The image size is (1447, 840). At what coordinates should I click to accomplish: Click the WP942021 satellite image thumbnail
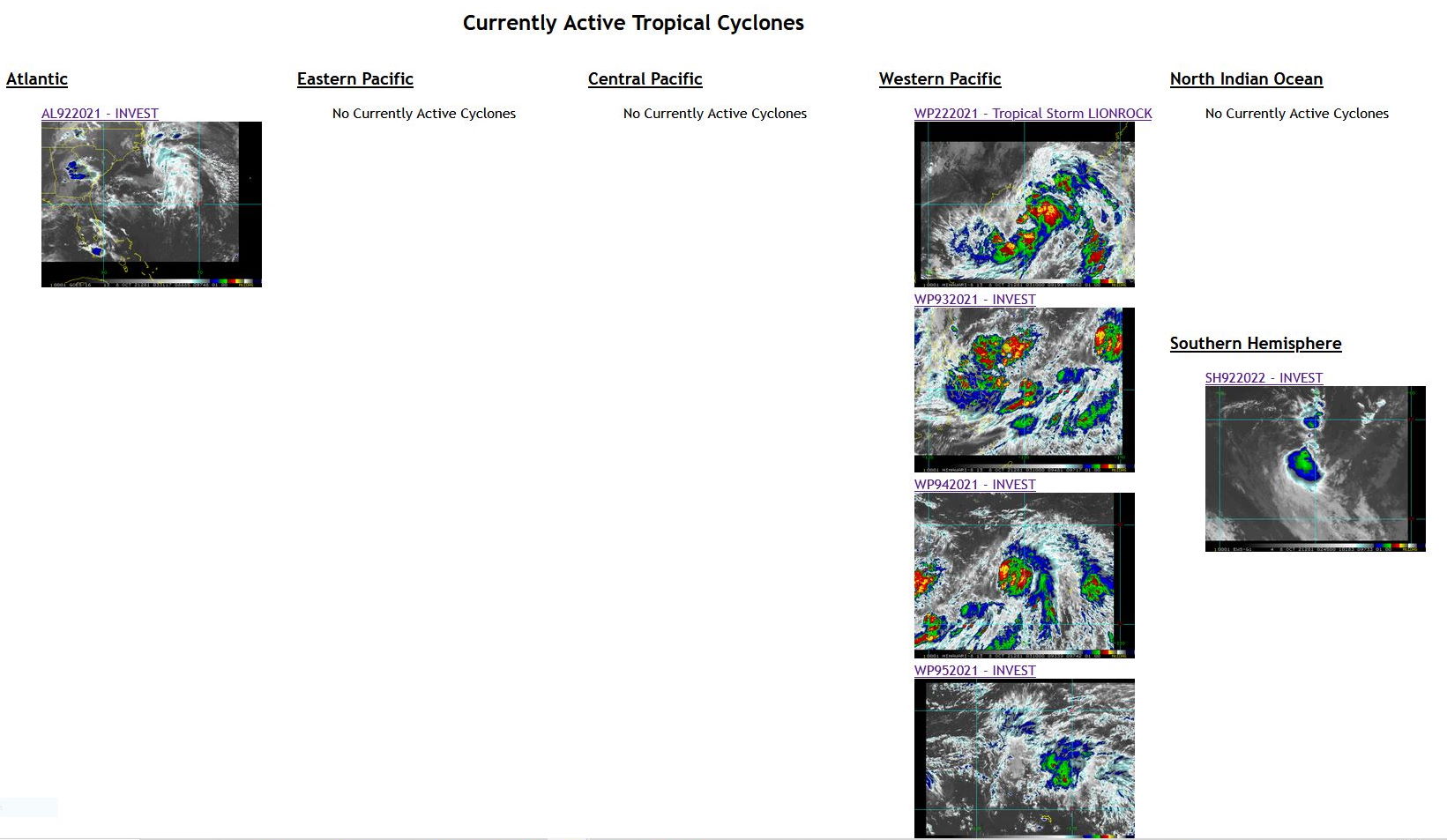pos(1024,575)
